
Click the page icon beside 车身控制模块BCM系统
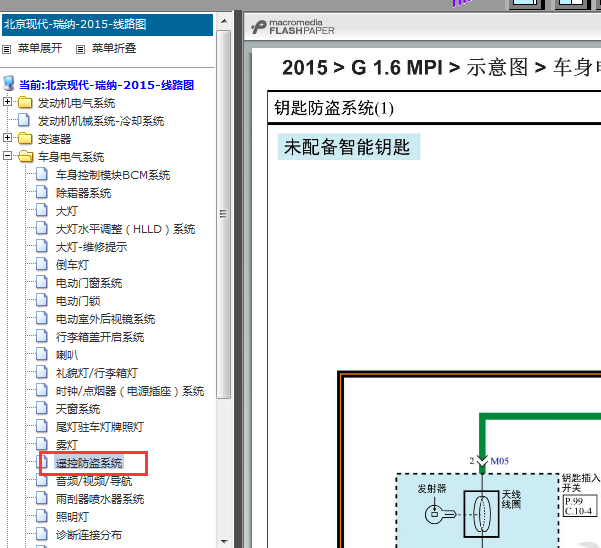[x=42, y=174]
